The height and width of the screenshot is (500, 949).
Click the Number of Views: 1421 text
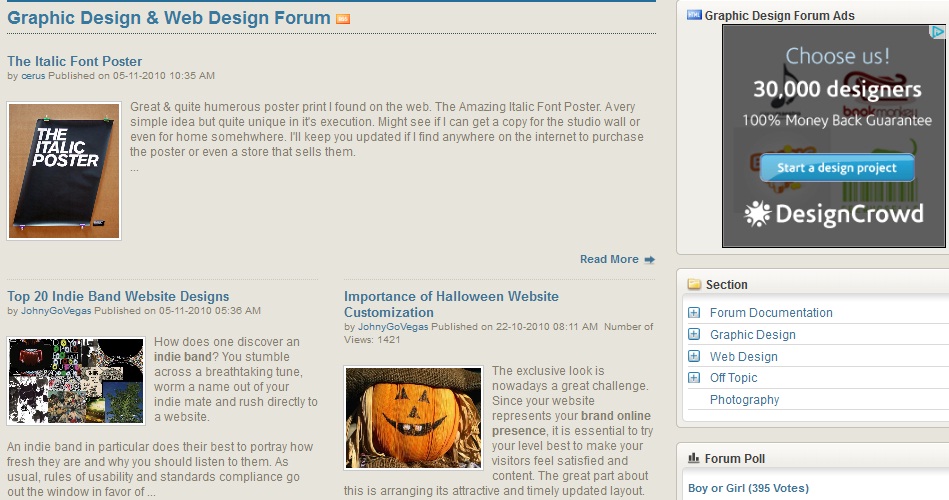pyautogui.click(x=498, y=333)
